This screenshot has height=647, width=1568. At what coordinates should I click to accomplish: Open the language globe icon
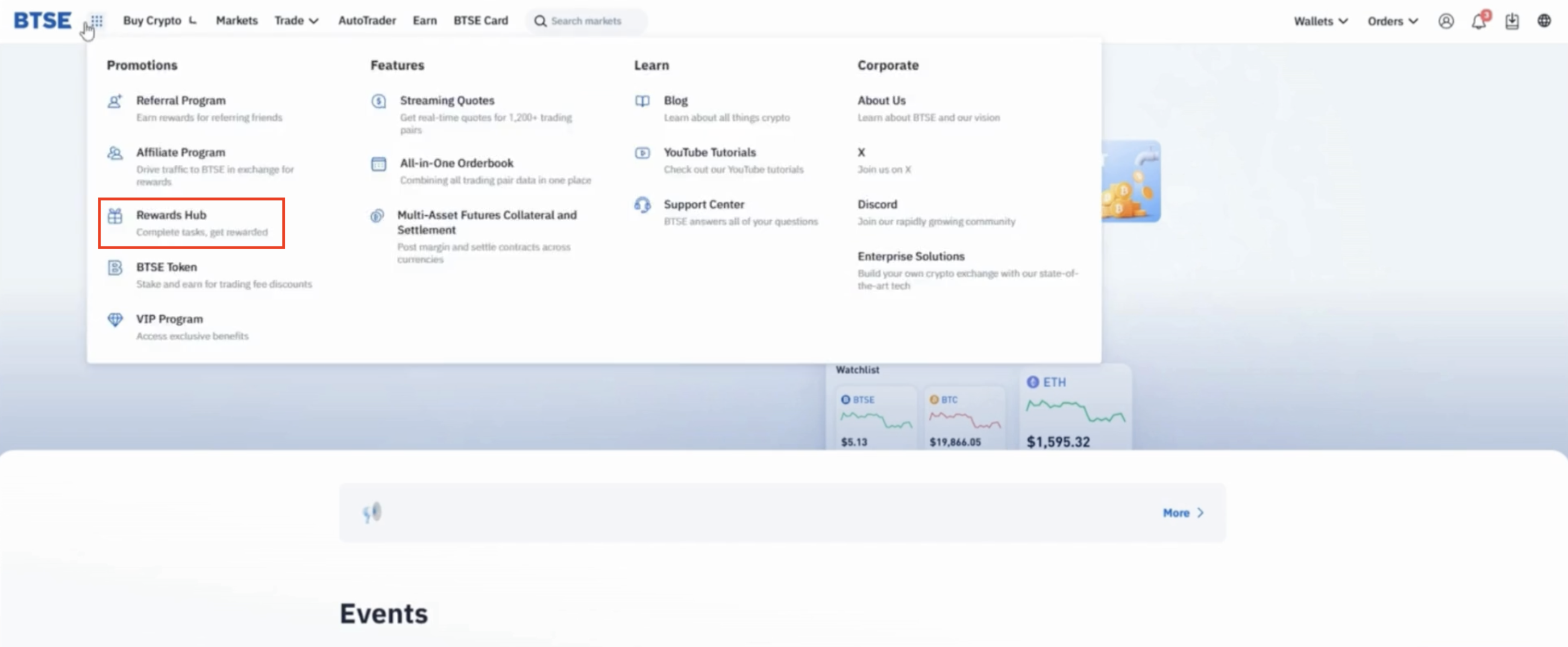pos(1543,21)
